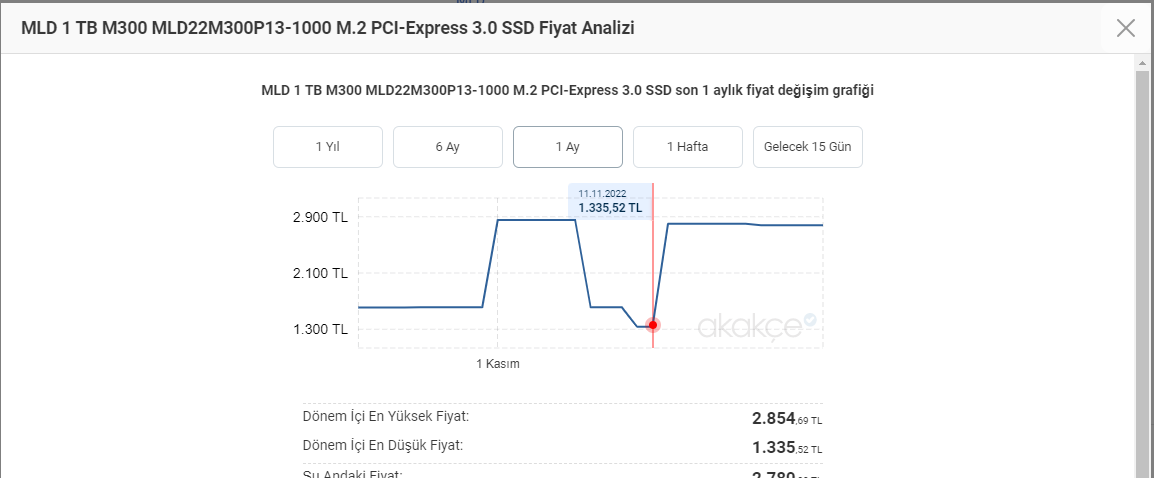This screenshot has width=1154, height=478.
Task: Click the red data point on chart
Action: pos(653,325)
